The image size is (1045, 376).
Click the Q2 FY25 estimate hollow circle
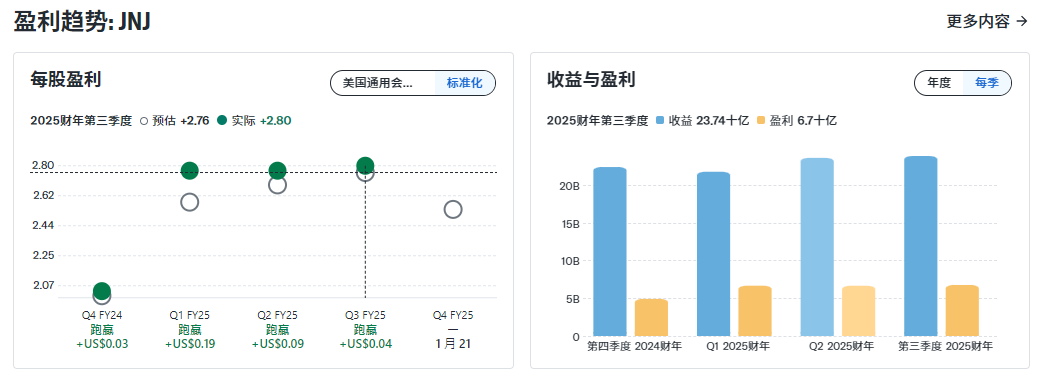(x=277, y=185)
